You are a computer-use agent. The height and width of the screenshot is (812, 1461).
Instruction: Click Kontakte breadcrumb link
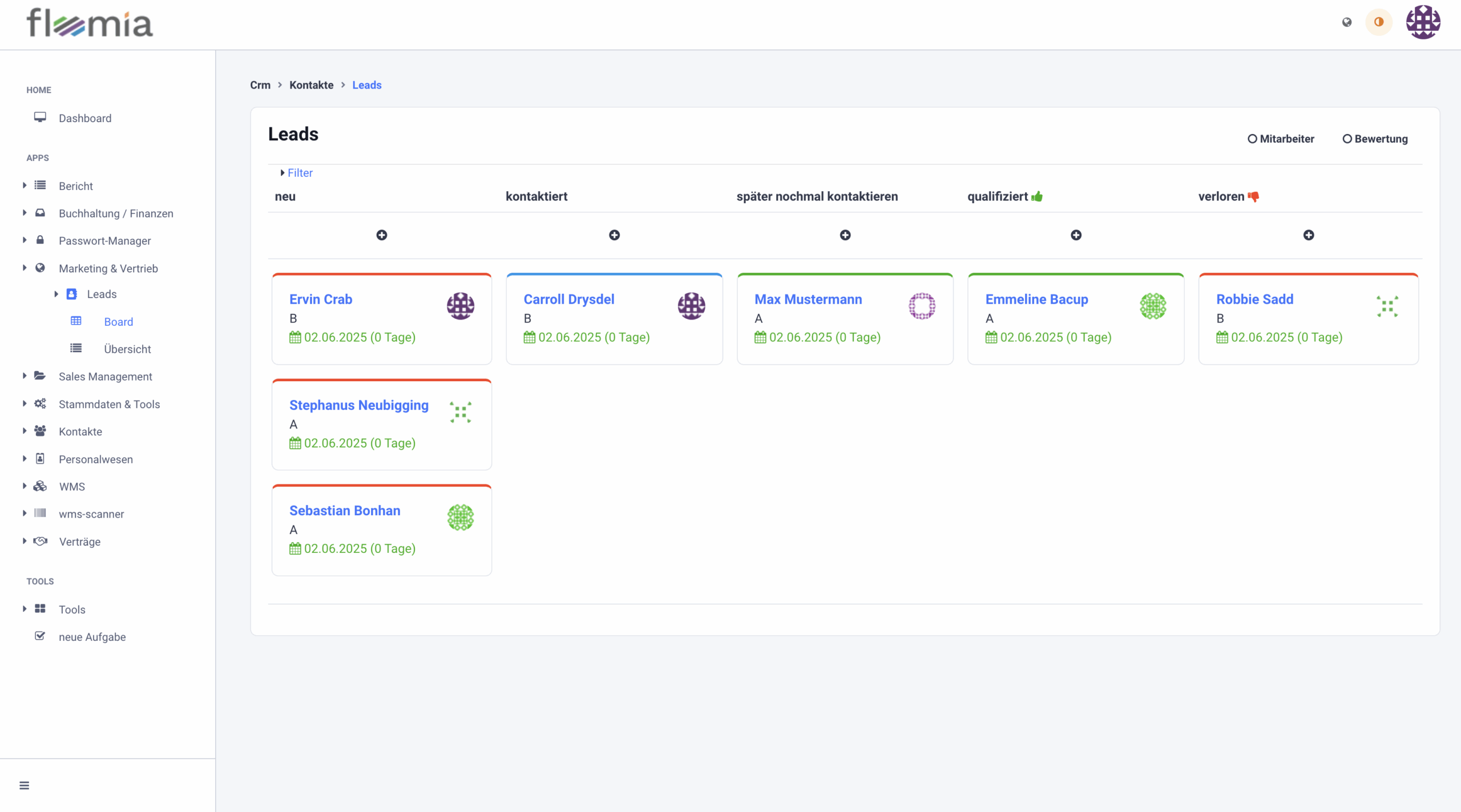coord(311,85)
